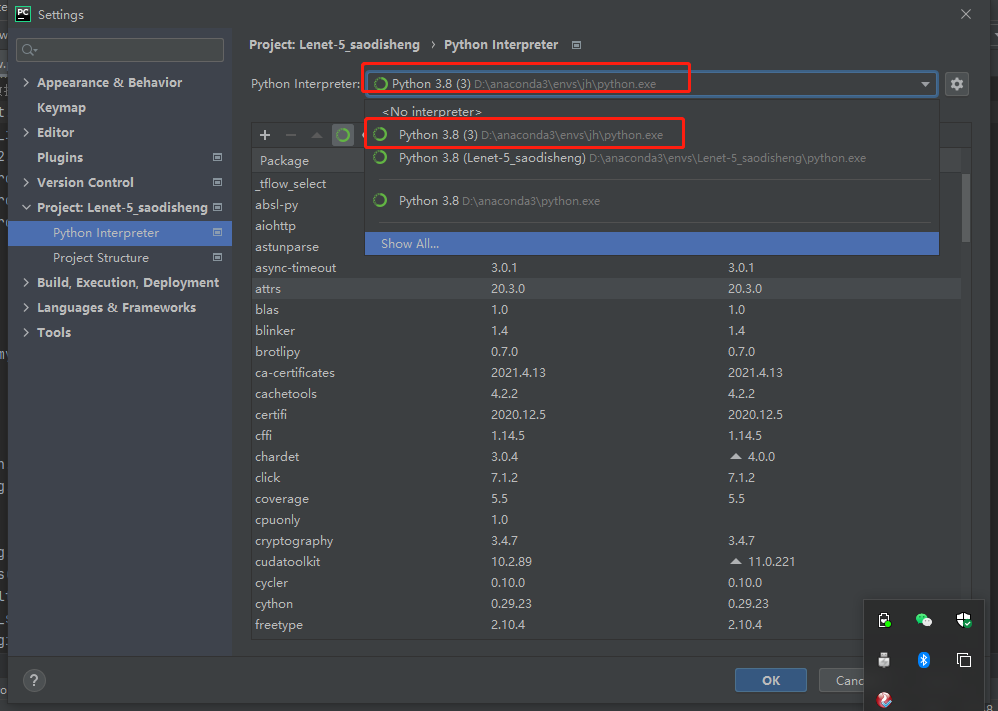Click the Project: Lenet-5_saodisheng breadcrumb
This screenshot has height=711, width=998.
coord(334,45)
